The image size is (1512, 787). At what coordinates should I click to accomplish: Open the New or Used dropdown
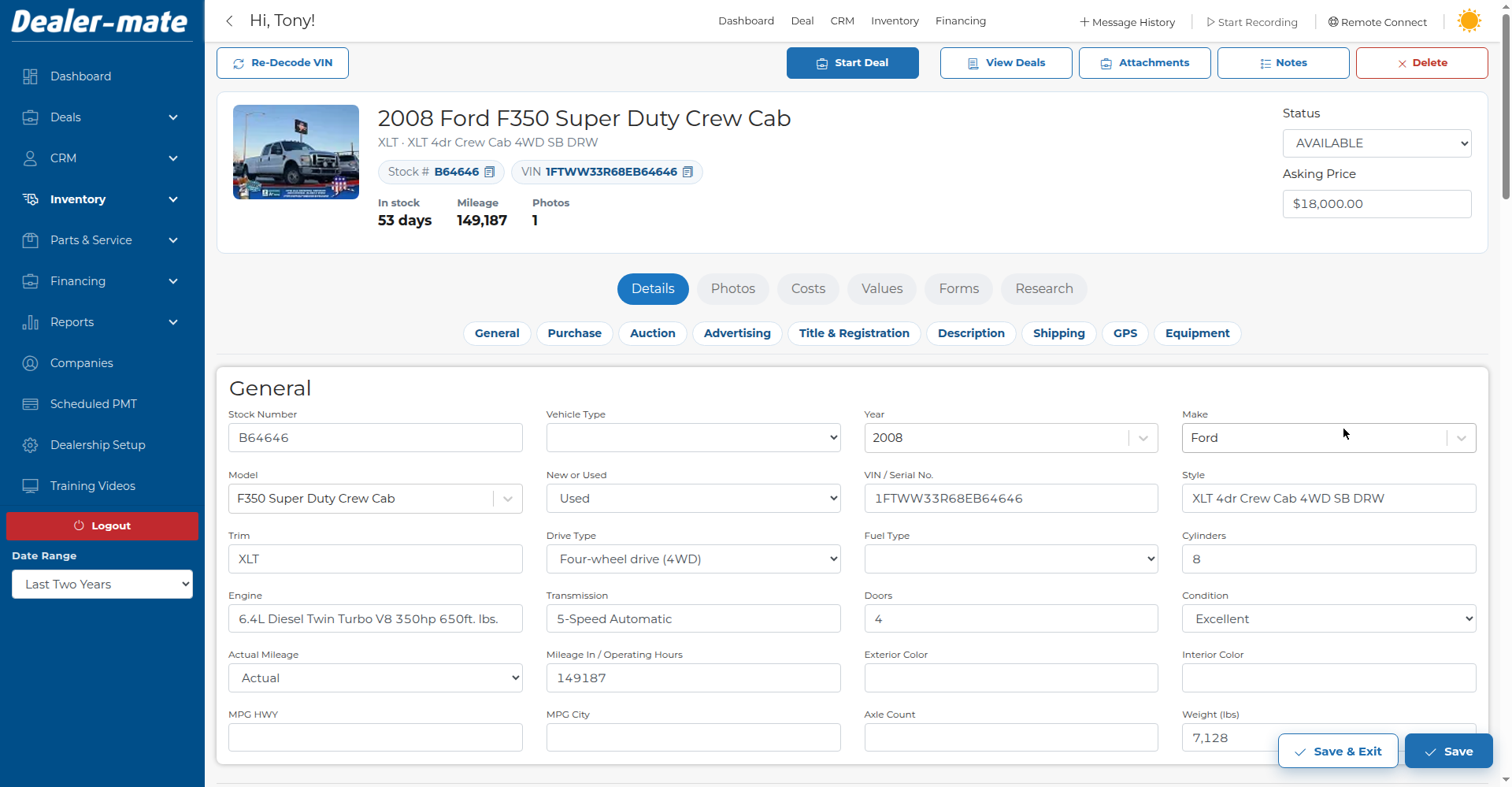coord(693,499)
